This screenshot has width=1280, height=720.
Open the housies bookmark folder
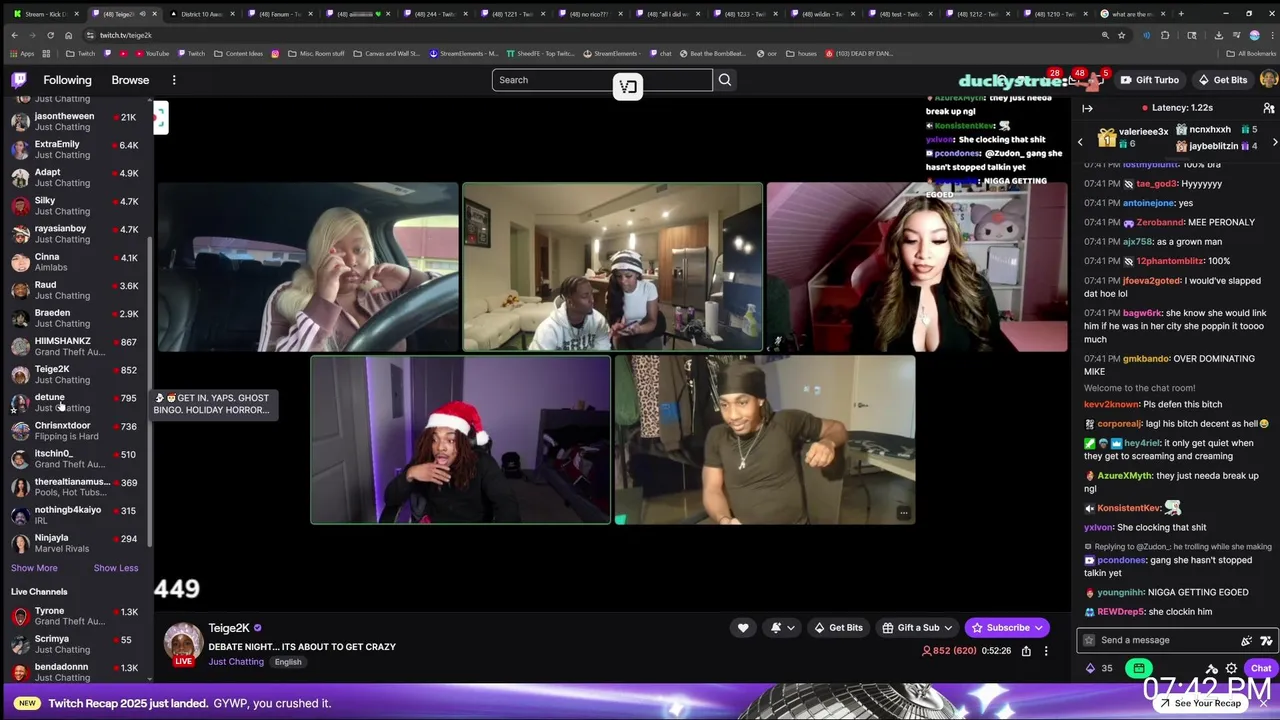pos(801,54)
